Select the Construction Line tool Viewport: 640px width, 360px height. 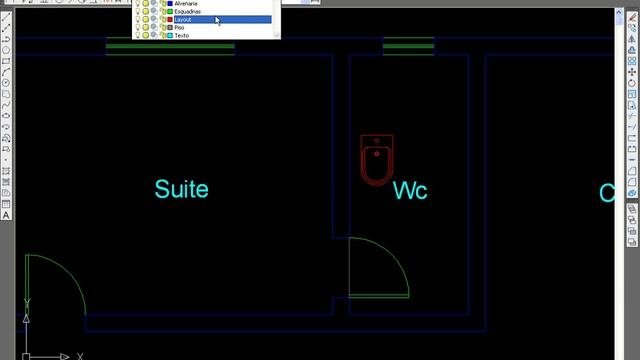(6, 28)
